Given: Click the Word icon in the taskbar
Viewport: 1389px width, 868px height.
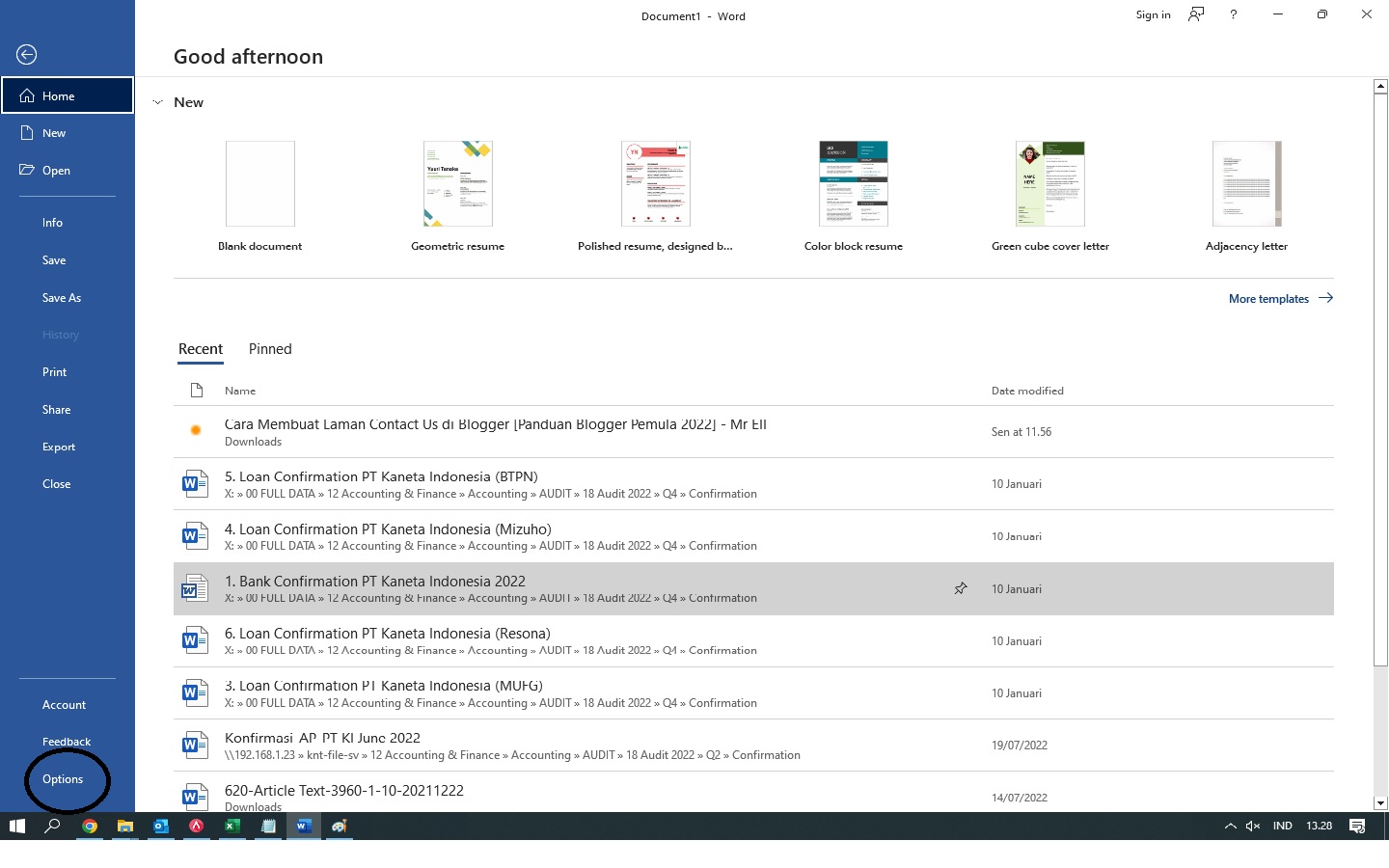Looking at the screenshot, I should point(304,826).
